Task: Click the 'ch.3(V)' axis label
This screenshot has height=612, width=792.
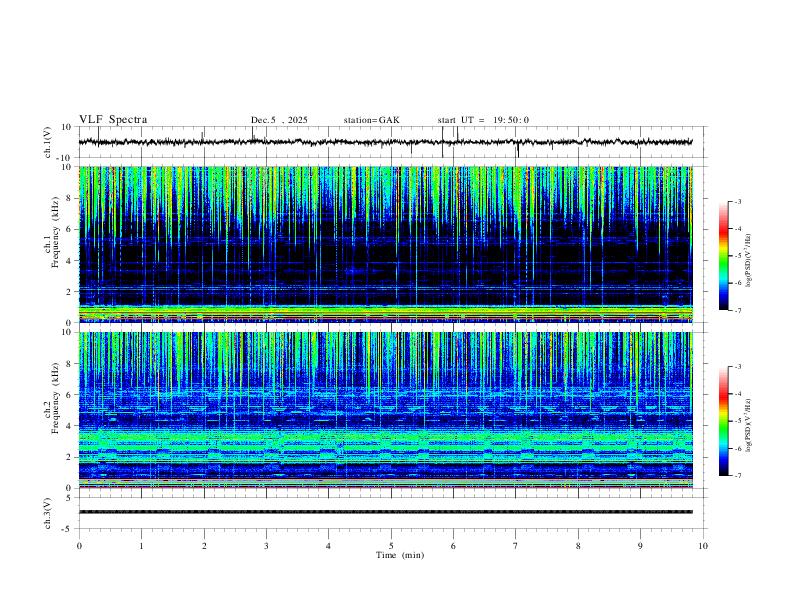Action: click(x=48, y=514)
